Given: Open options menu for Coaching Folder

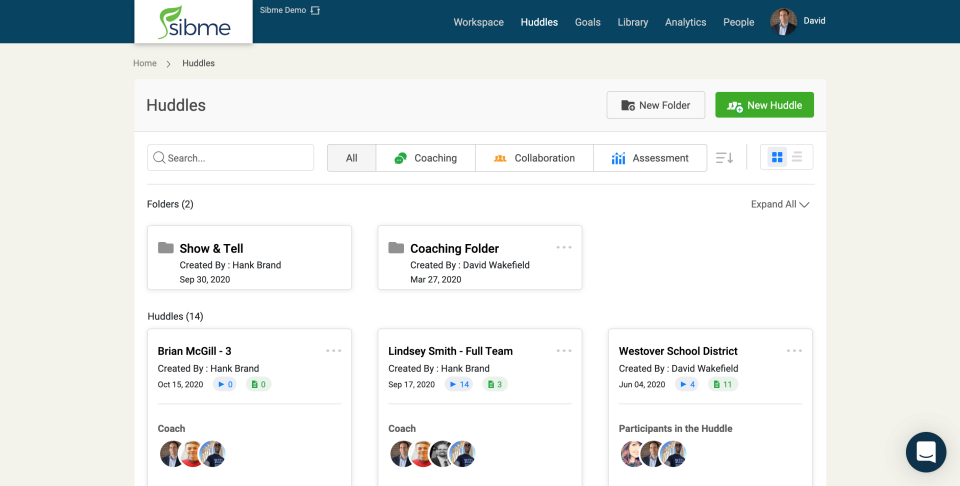Looking at the screenshot, I should [564, 247].
